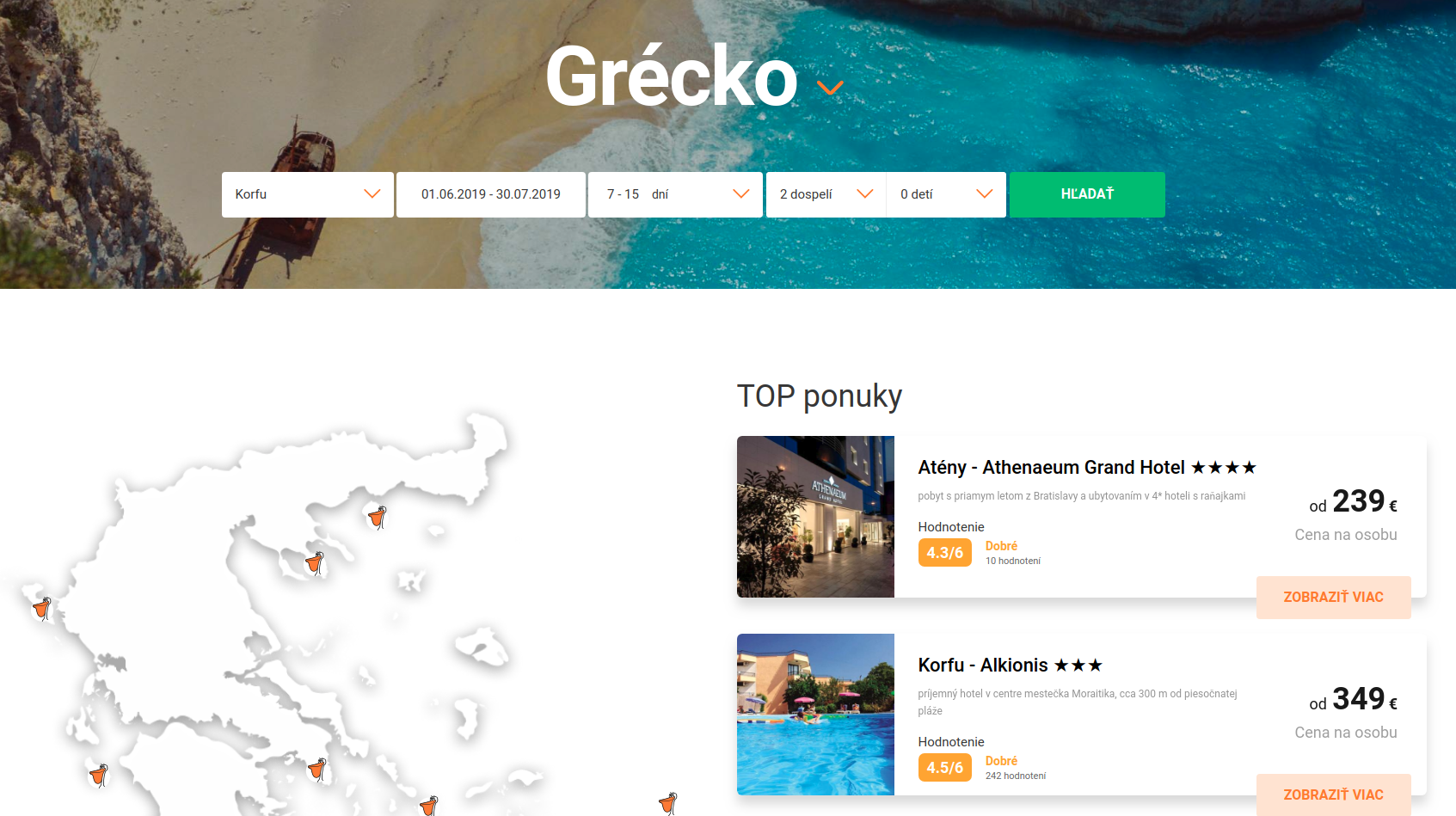The width and height of the screenshot is (1456, 816).
Task: Click ZOBRAZIŤ VIAC for Korfu Alkionis
Action: (x=1334, y=795)
